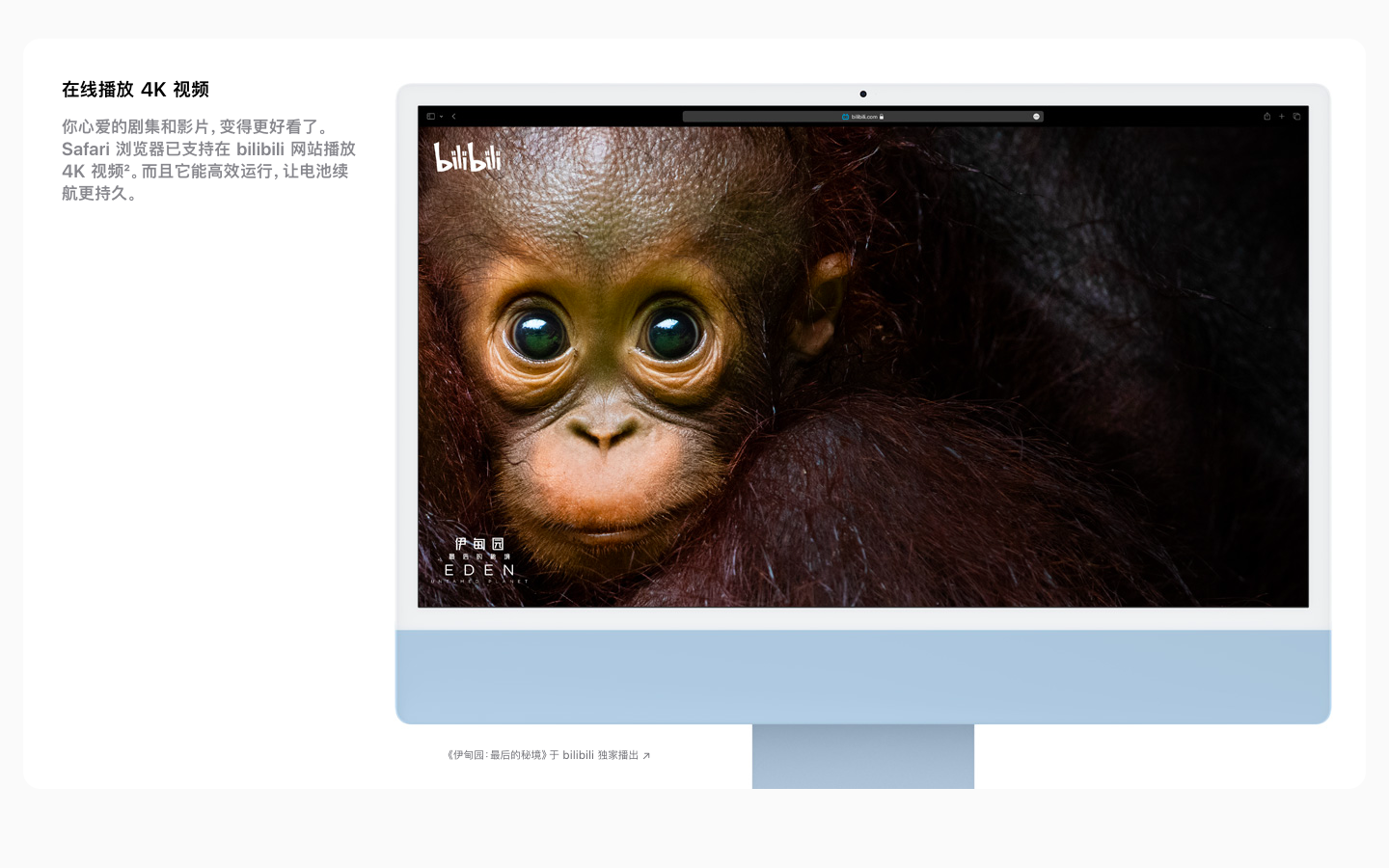This screenshot has width=1389, height=868.
Task: Click the Safari 4K description paragraph
Action: (x=208, y=160)
